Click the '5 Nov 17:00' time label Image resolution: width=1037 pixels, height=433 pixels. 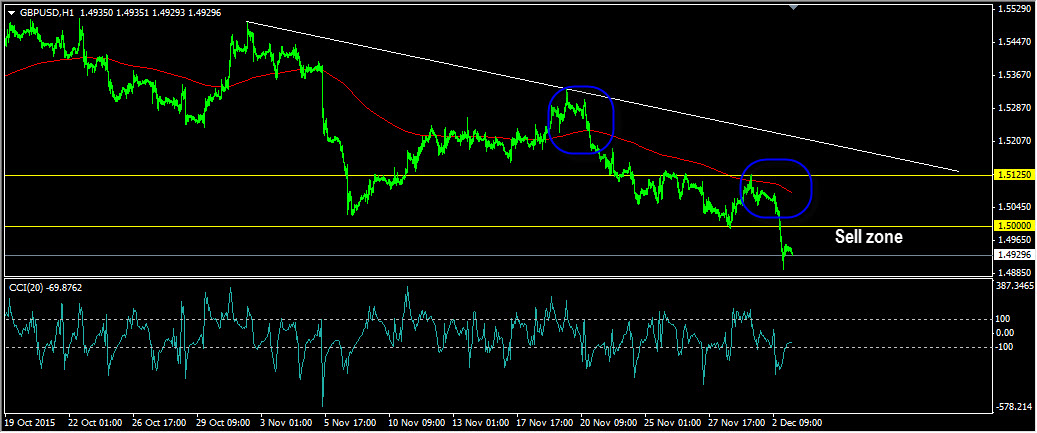pos(350,422)
